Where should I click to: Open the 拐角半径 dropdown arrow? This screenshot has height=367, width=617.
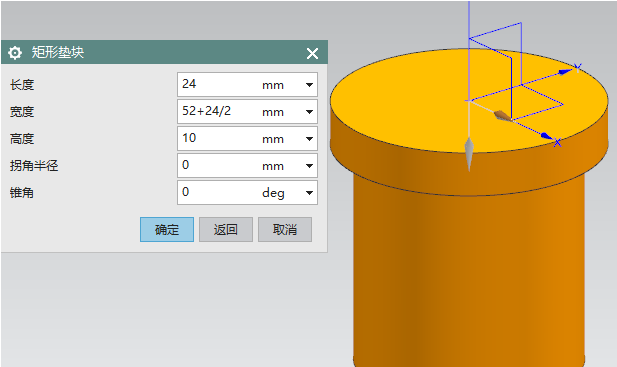[309, 166]
